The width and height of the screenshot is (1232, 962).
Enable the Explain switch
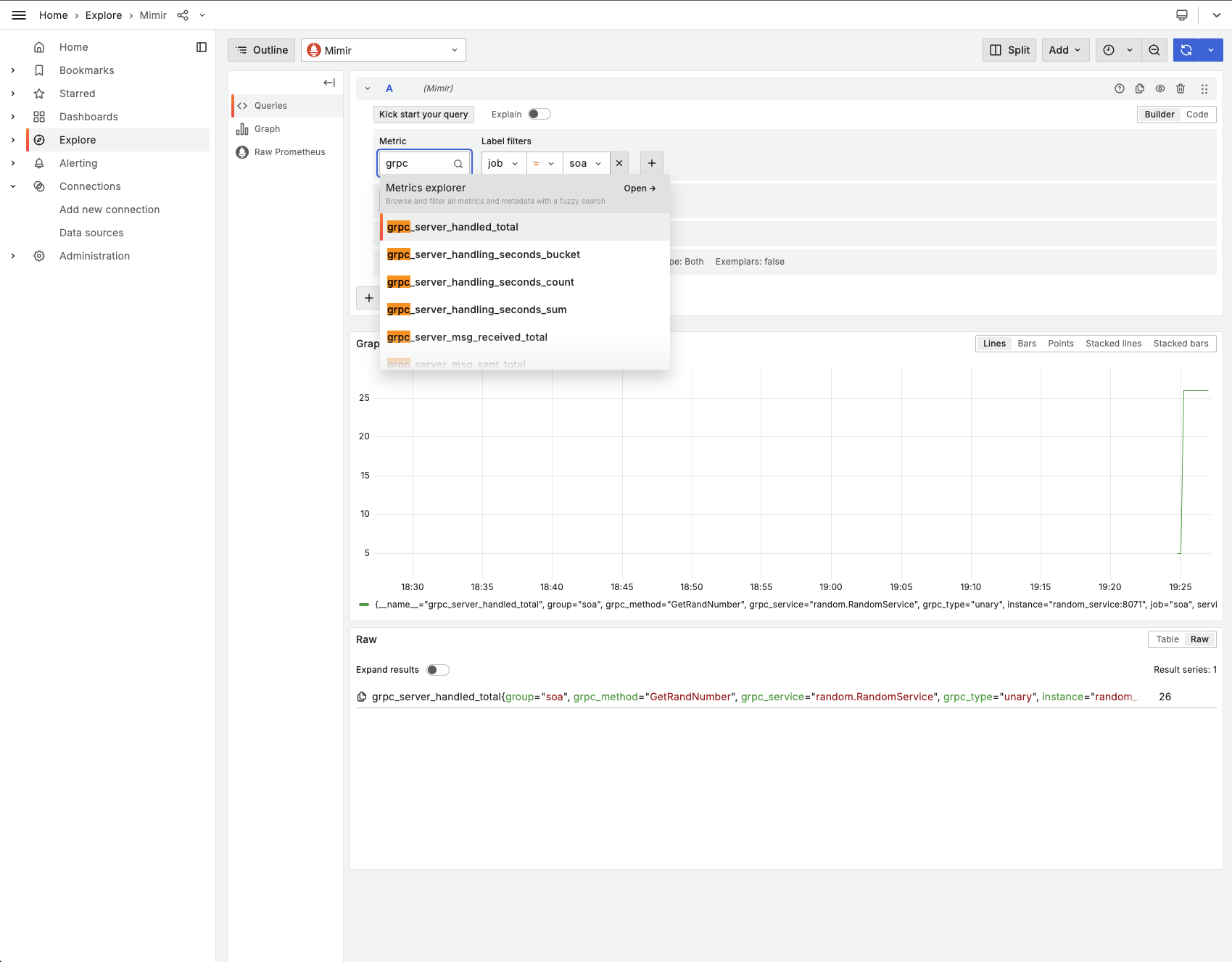[539, 114]
